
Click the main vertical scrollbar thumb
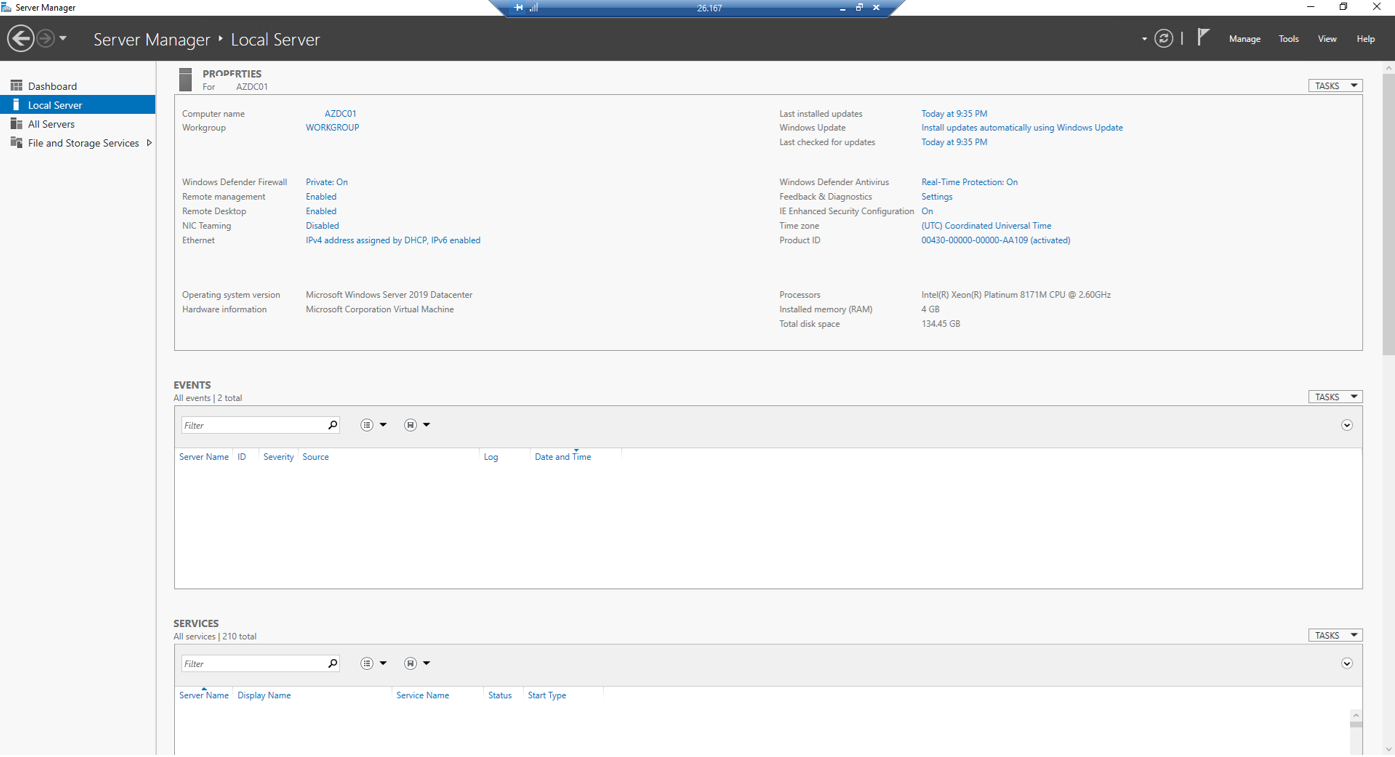click(1389, 214)
